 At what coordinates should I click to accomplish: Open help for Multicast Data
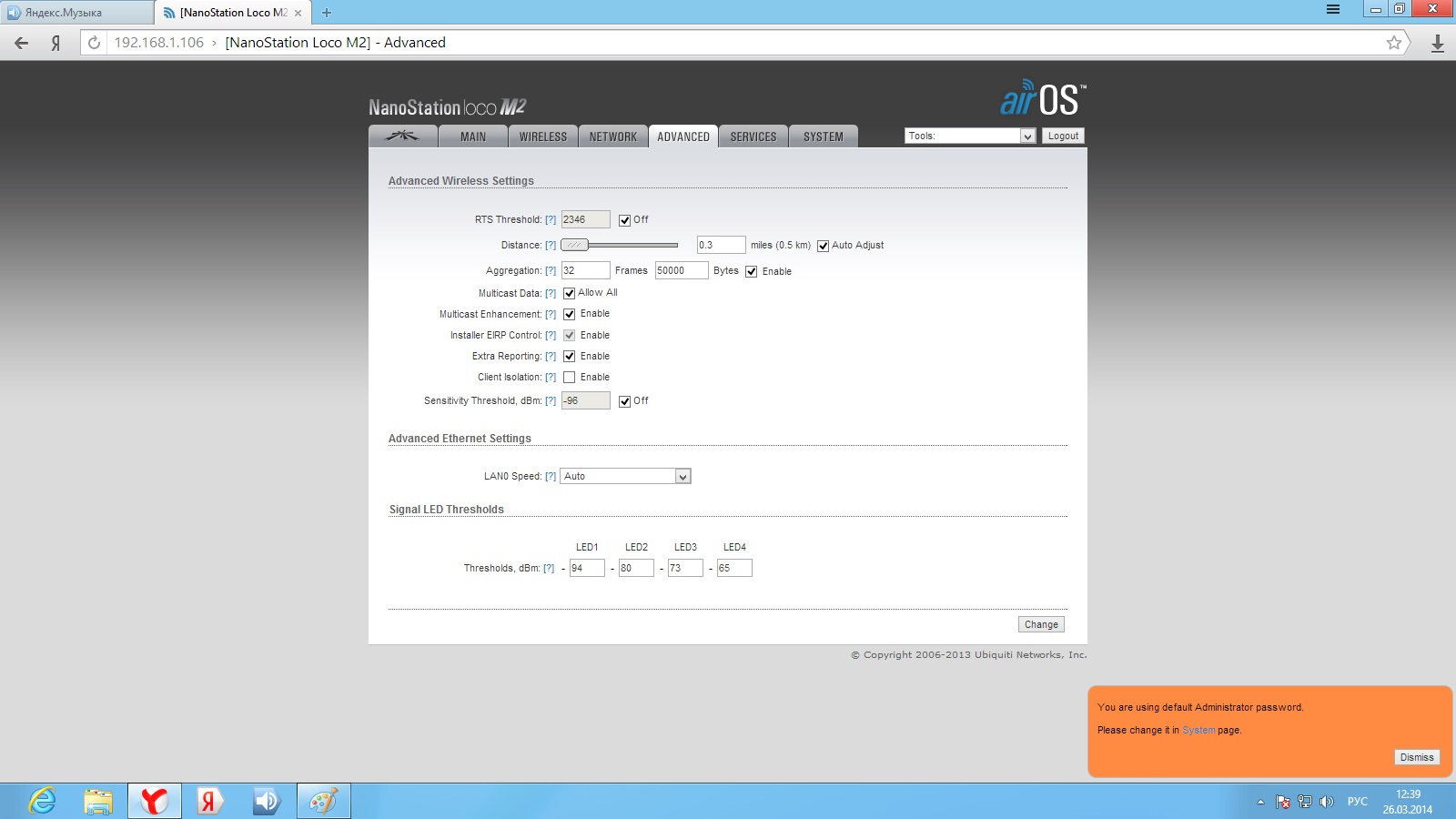point(551,293)
